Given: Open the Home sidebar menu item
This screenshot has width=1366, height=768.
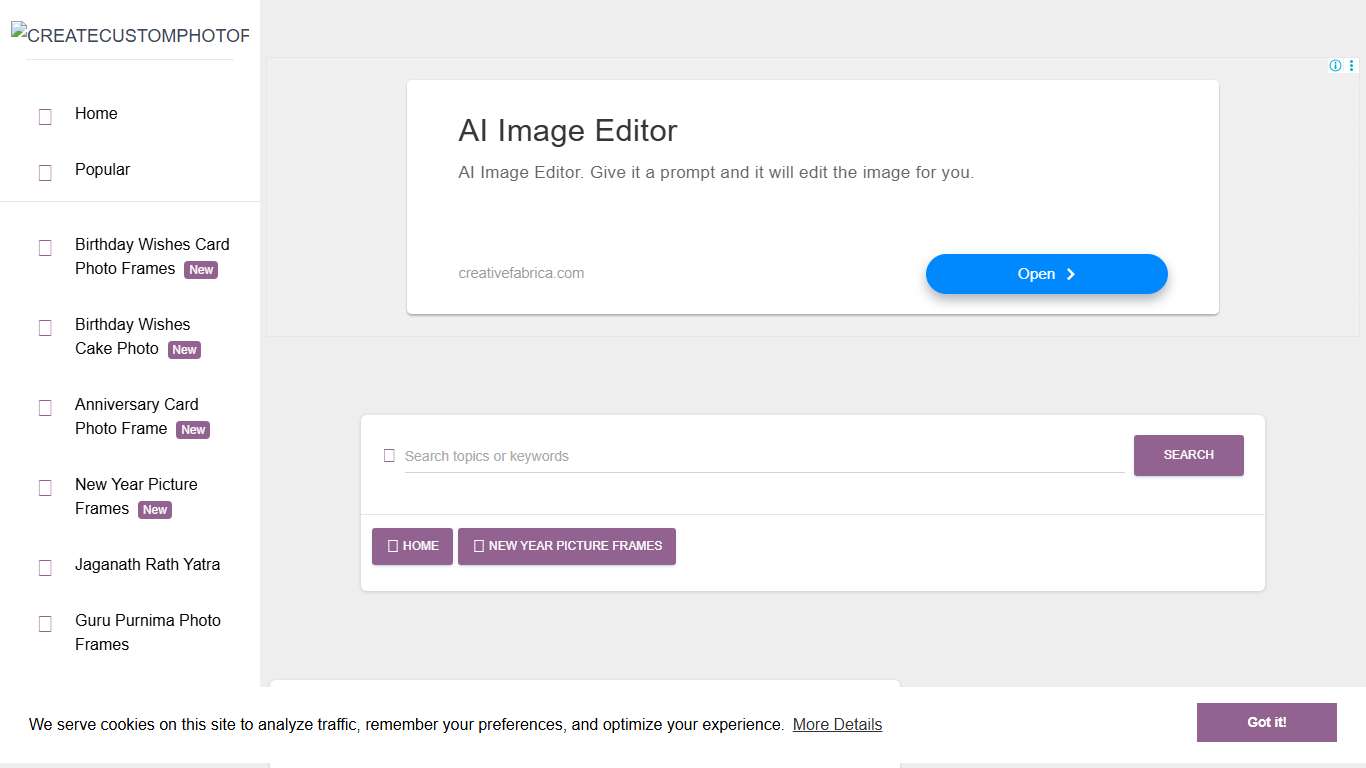Looking at the screenshot, I should pyautogui.click(x=96, y=114).
